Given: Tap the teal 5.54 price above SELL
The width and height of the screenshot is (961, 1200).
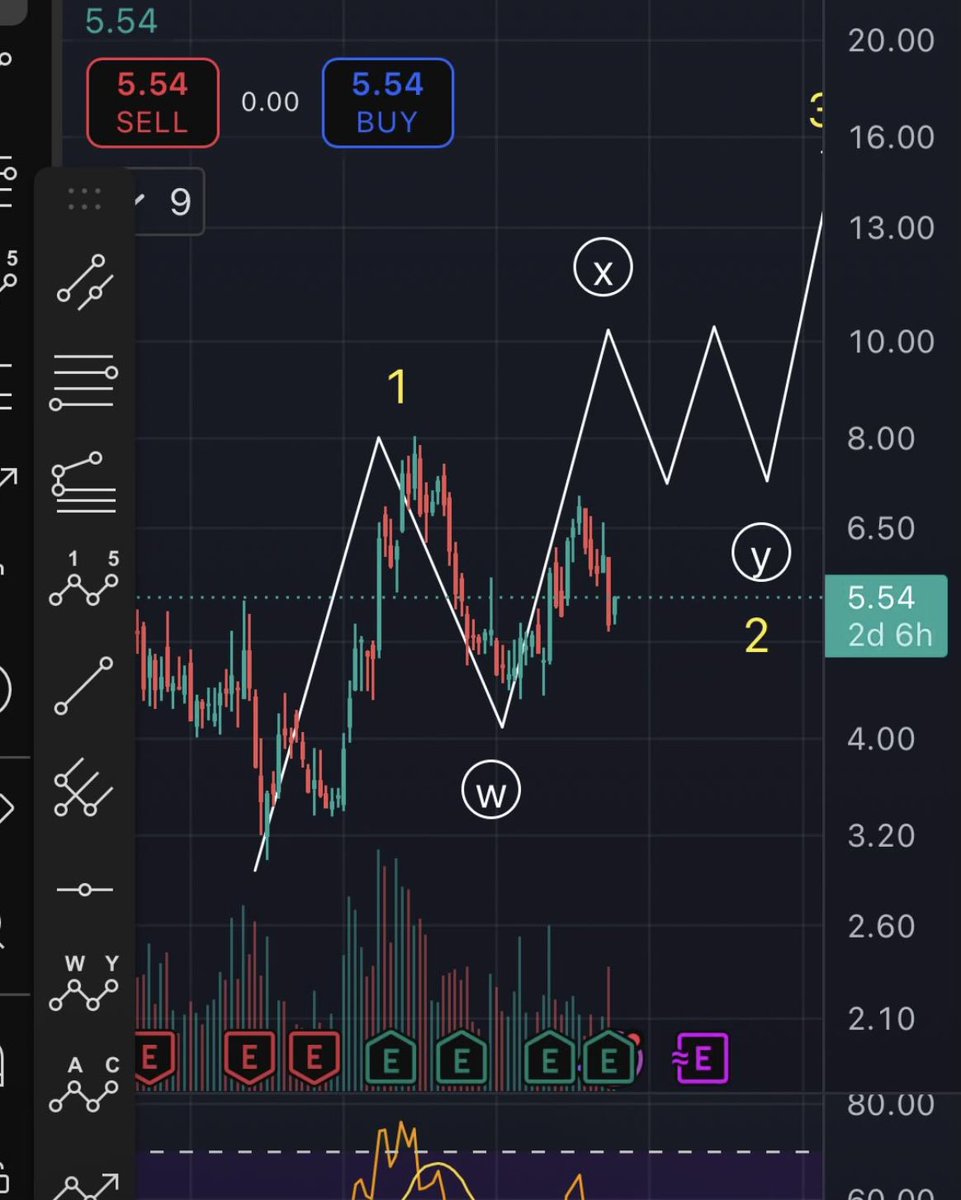Looking at the screenshot, I should pyautogui.click(x=121, y=21).
